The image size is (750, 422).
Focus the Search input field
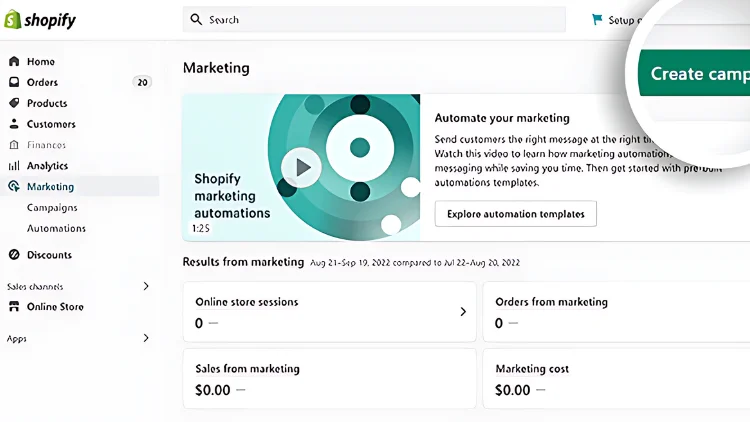(374, 20)
